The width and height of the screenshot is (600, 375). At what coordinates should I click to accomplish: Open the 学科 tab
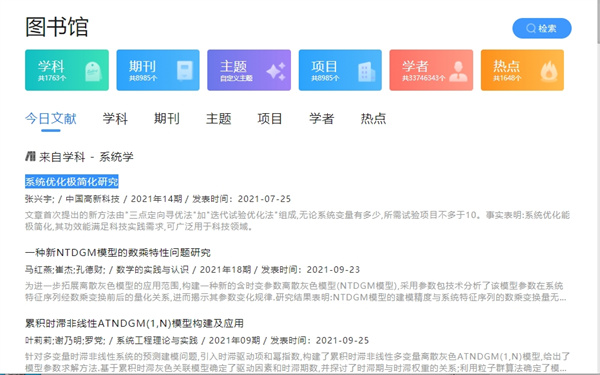pos(115,118)
